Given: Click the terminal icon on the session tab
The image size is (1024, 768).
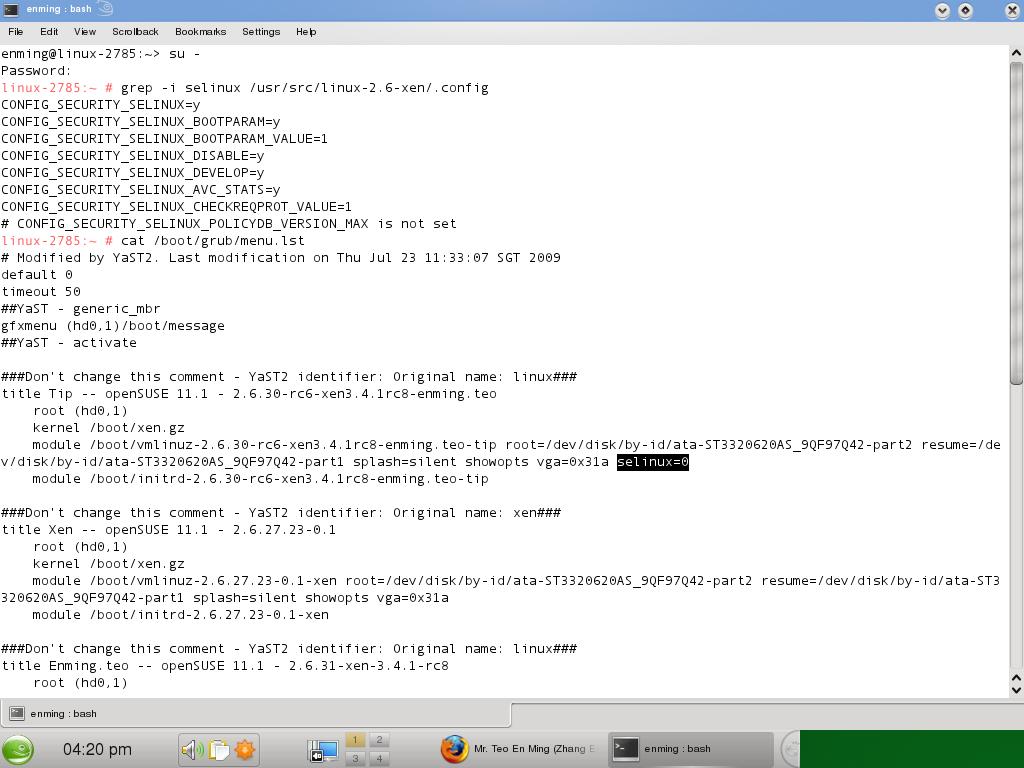Looking at the screenshot, I should coord(17,713).
